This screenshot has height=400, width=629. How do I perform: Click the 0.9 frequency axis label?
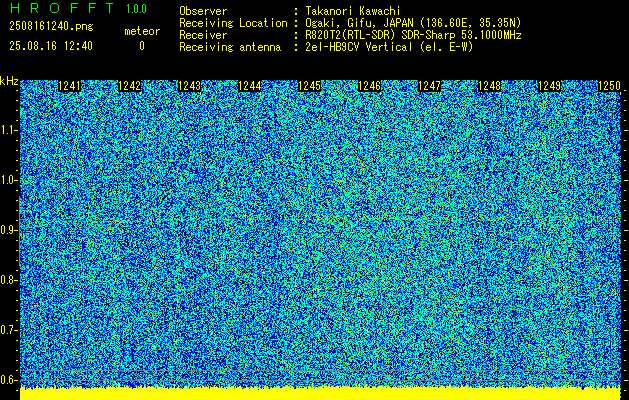pos(8,230)
